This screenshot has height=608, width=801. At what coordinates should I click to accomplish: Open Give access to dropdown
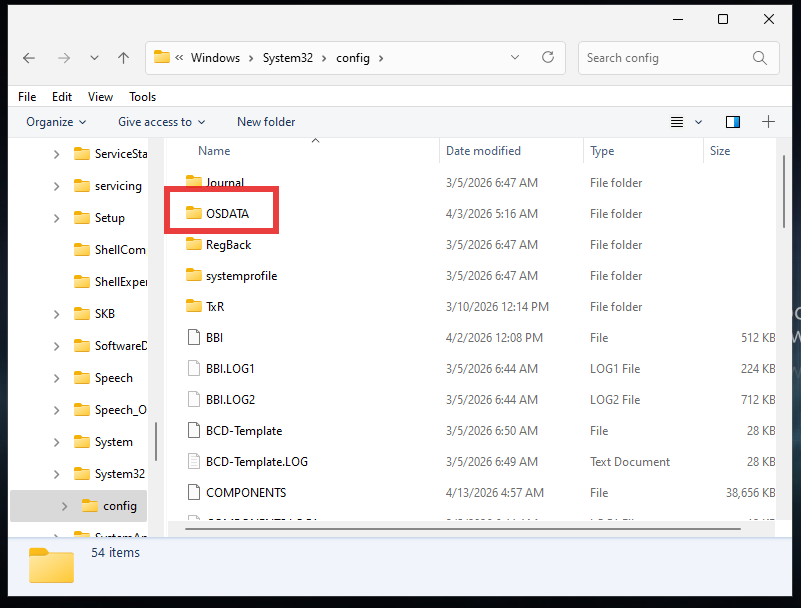click(161, 122)
